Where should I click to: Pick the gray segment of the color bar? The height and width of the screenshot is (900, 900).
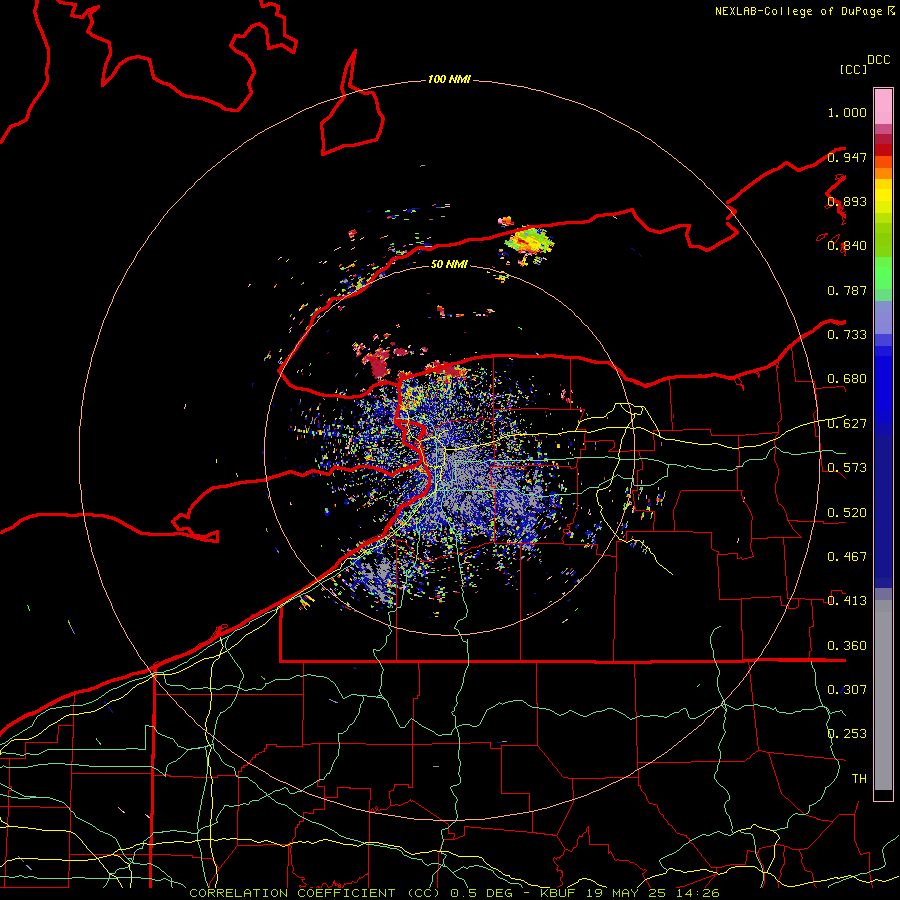tap(883, 695)
